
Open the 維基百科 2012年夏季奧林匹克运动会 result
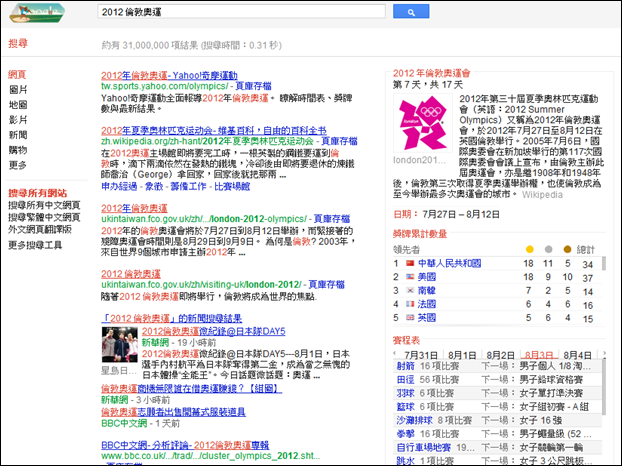[x=214, y=130]
